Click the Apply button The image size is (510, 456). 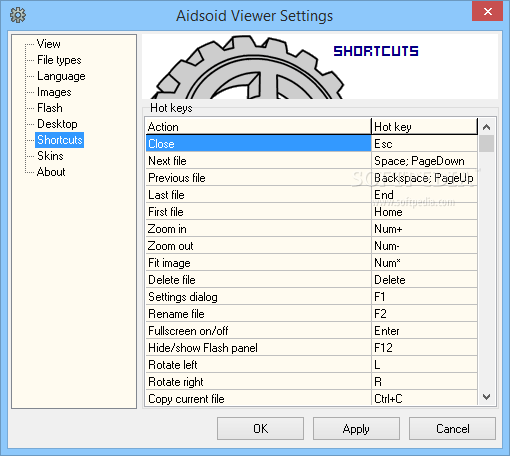(x=356, y=428)
